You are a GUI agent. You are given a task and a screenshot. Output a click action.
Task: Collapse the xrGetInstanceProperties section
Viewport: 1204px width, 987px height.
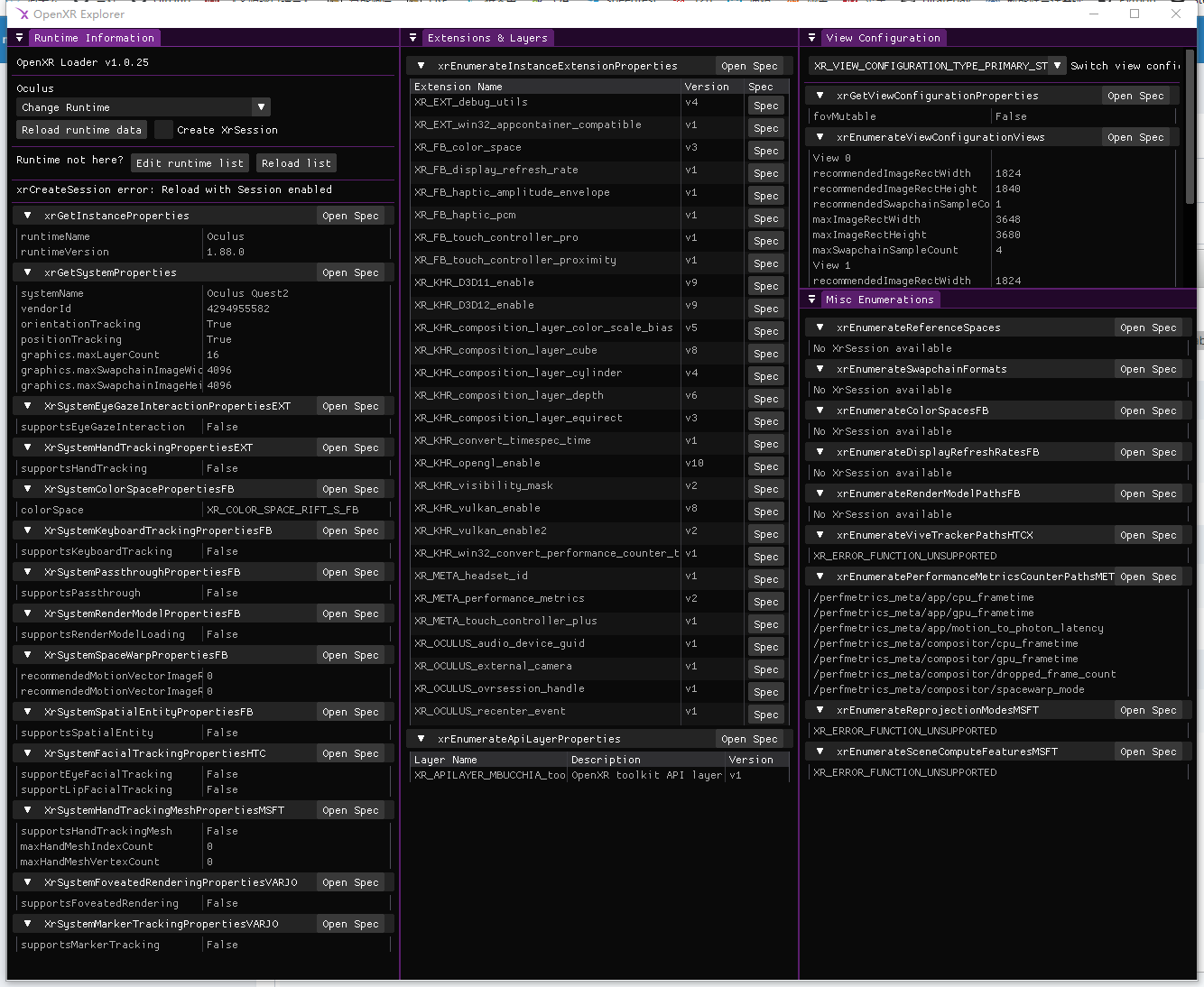pos(27,216)
